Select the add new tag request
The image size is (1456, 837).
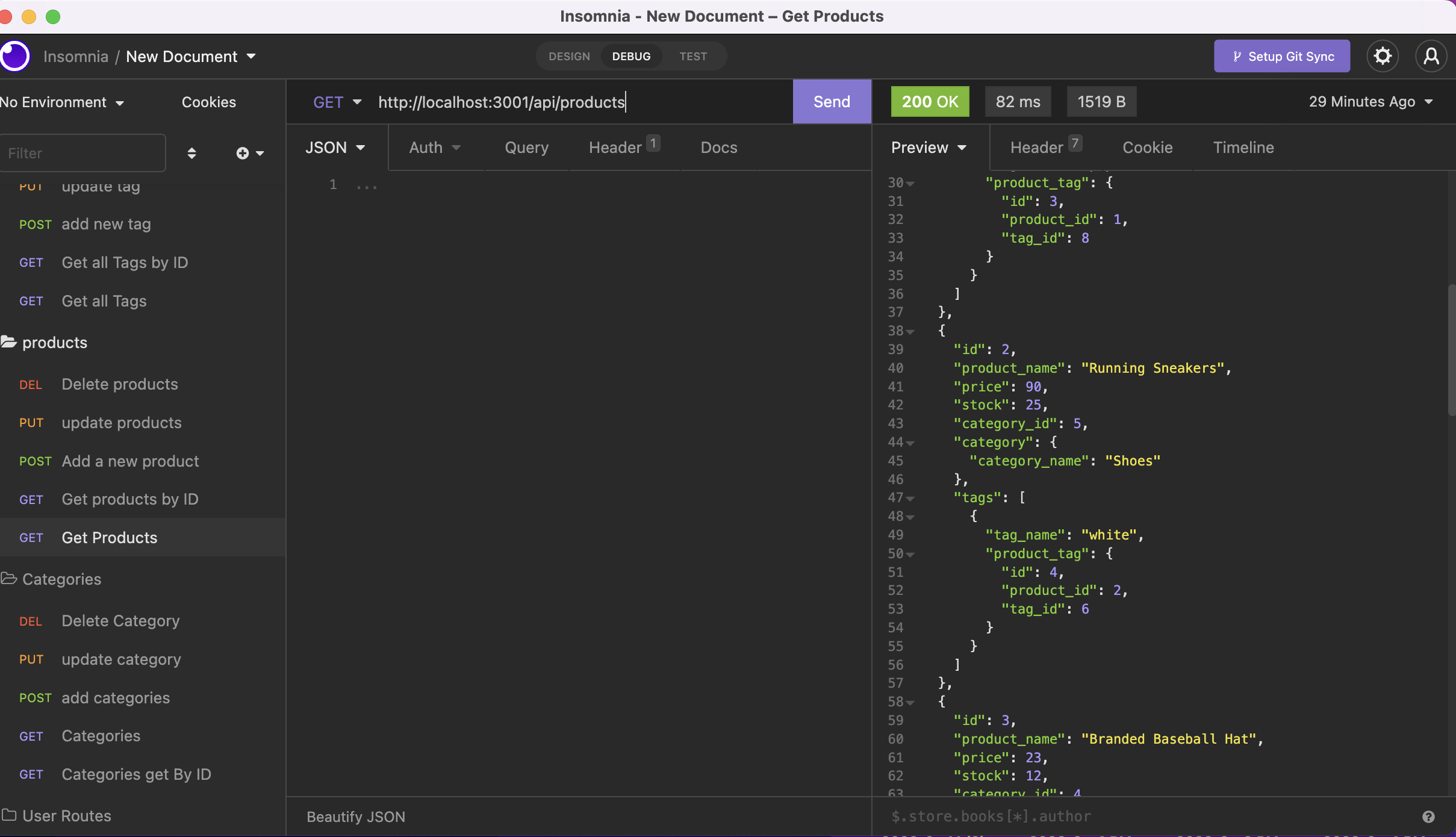coord(143,224)
